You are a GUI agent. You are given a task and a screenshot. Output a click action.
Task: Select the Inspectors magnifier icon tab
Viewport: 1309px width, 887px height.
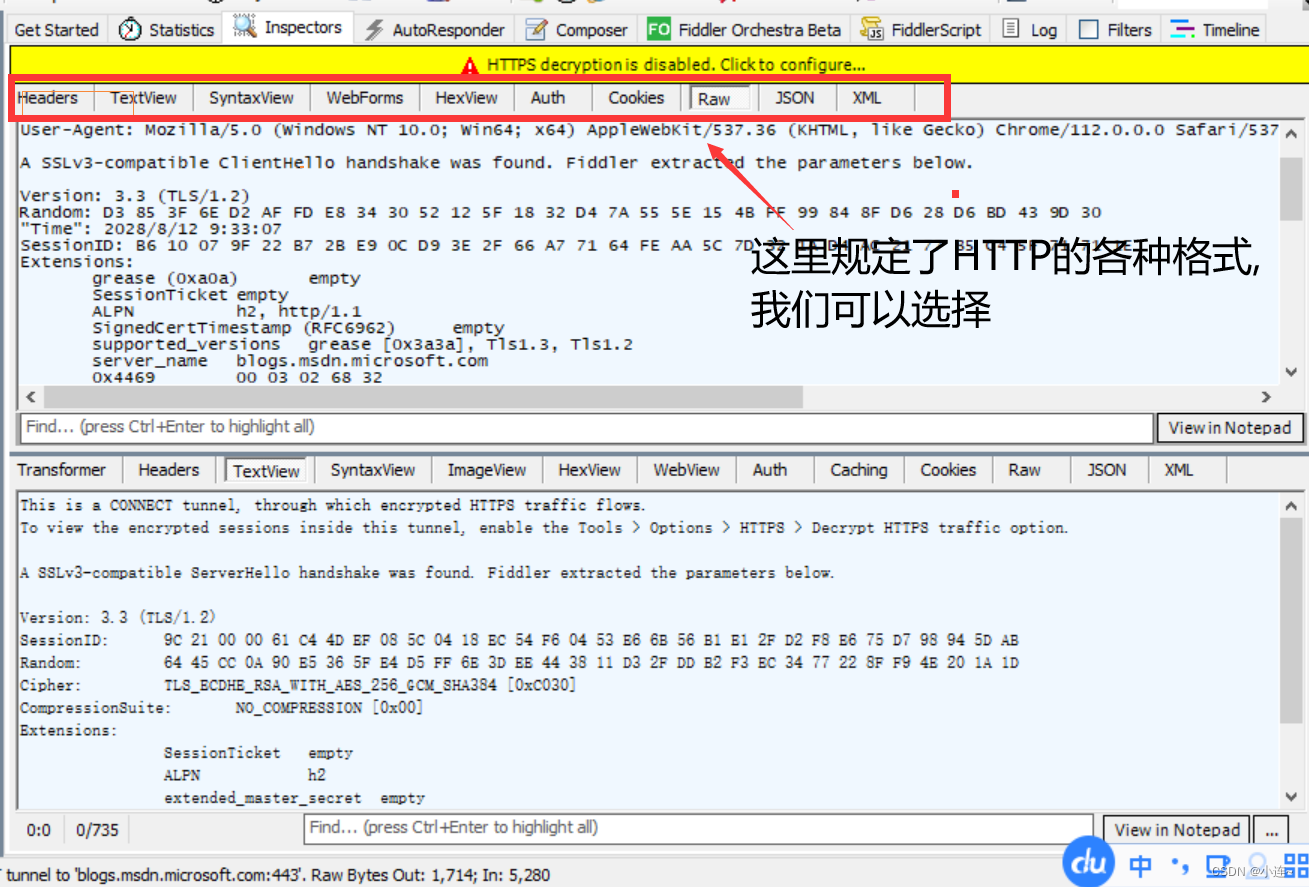coord(245,27)
